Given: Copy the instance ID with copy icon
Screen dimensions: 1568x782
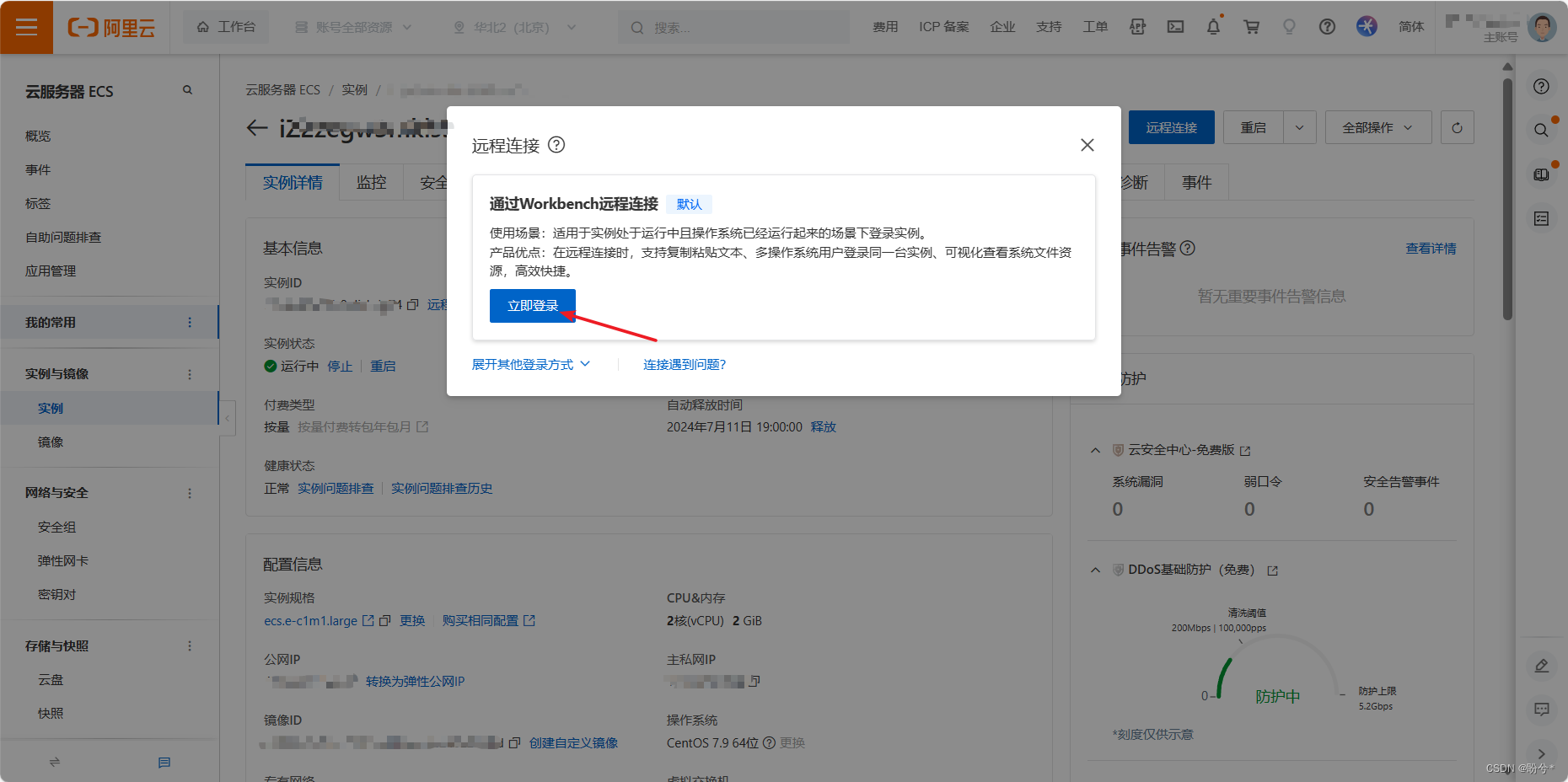Looking at the screenshot, I should pyautogui.click(x=412, y=305).
